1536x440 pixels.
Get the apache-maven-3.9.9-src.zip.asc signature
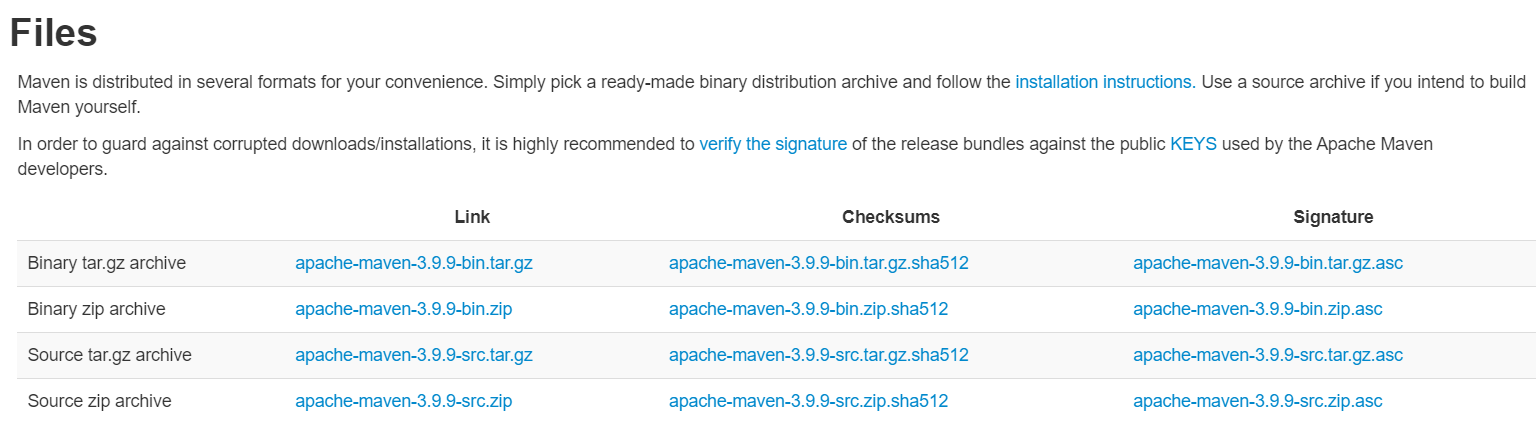point(1257,401)
